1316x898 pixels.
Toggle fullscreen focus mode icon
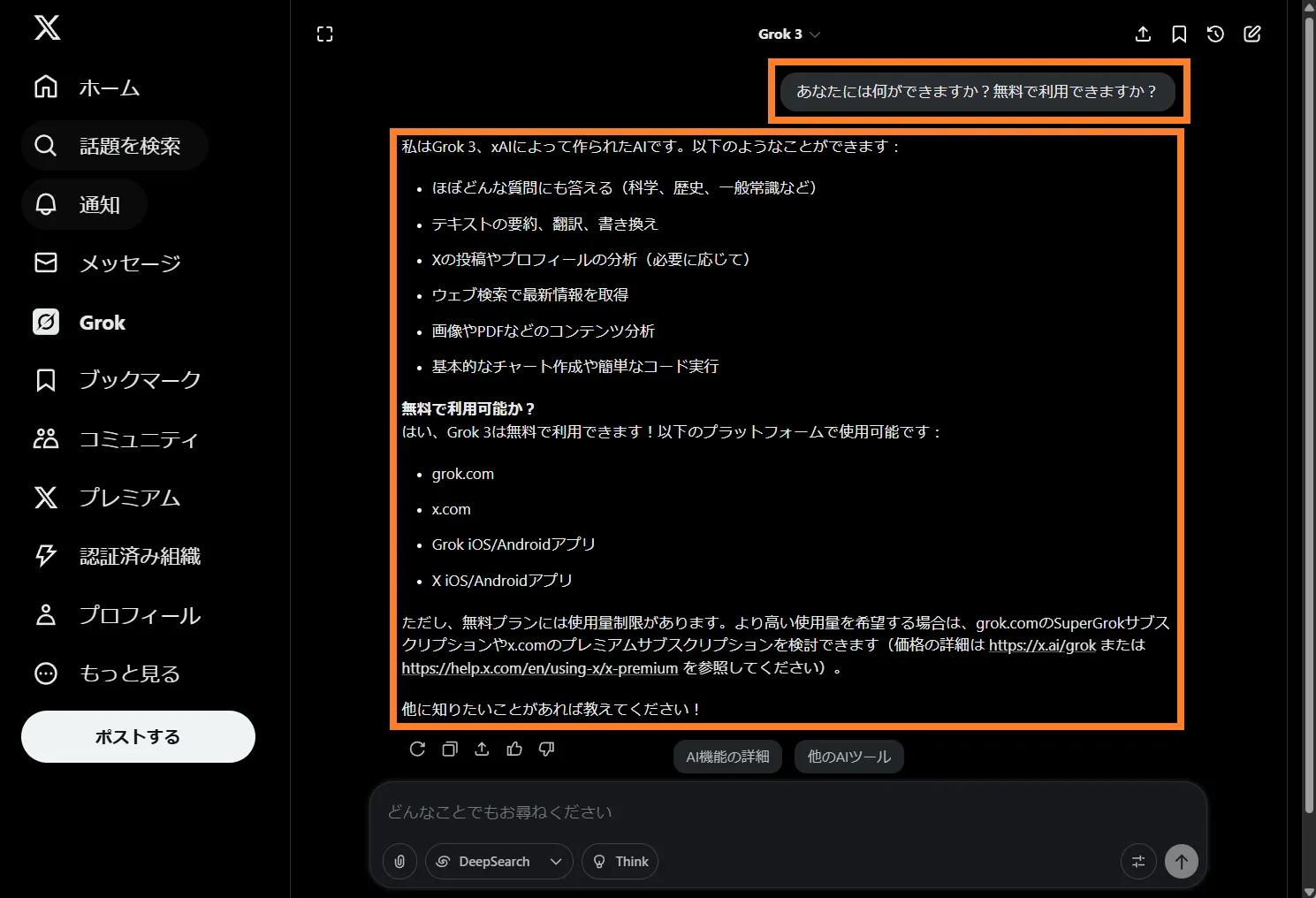pos(325,34)
